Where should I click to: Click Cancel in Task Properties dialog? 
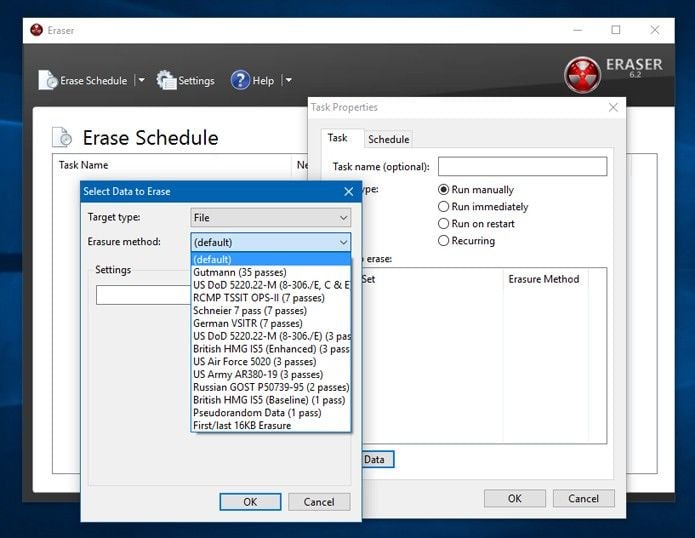(x=583, y=499)
